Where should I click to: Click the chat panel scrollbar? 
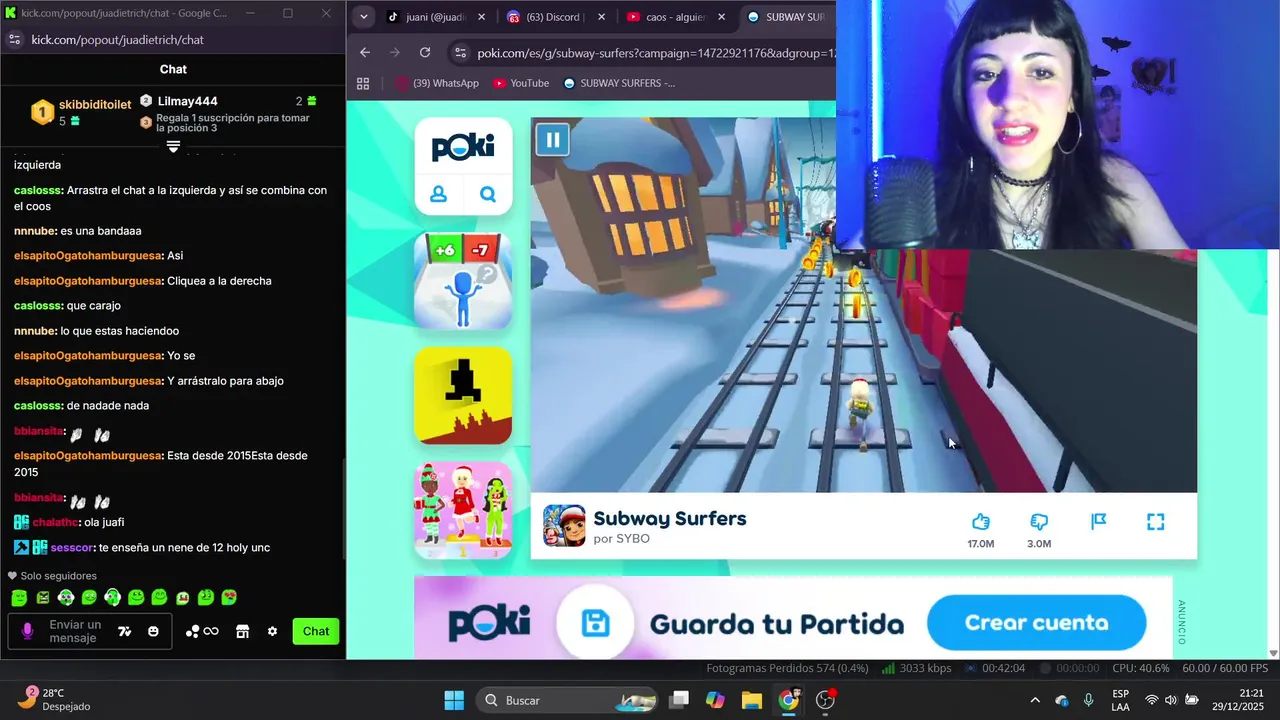click(344, 510)
